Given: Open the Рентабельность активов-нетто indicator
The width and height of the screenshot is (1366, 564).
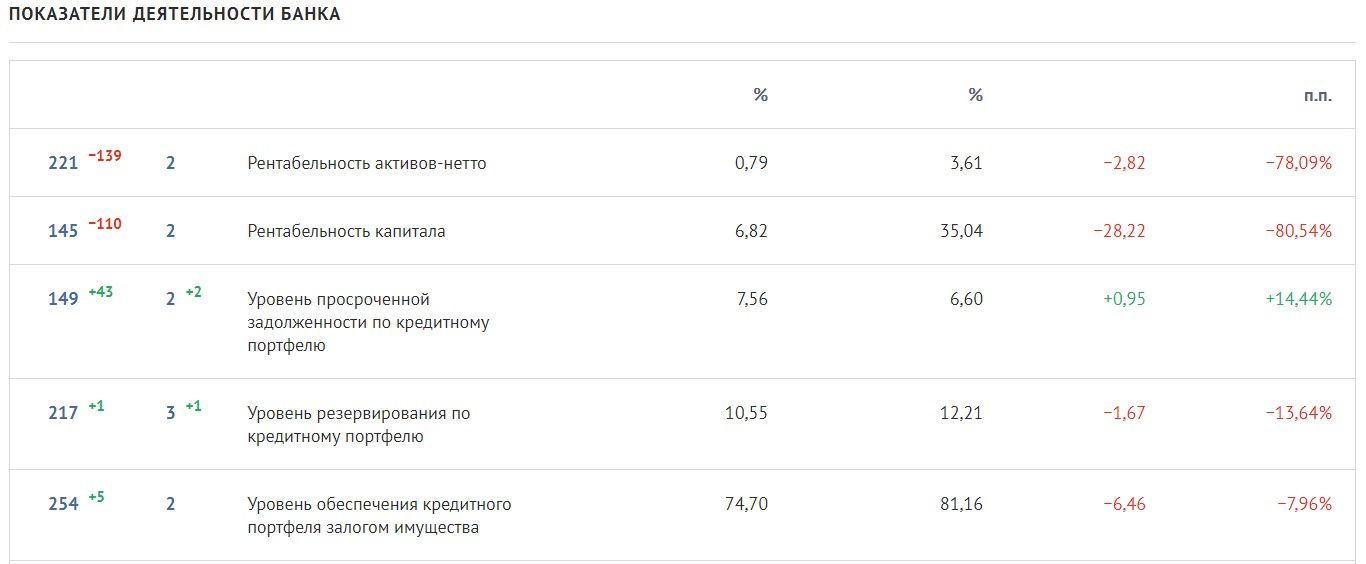Looking at the screenshot, I should point(367,163).
